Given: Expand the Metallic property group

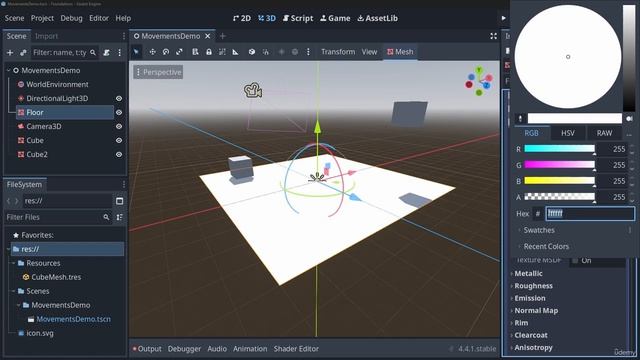Looking at the screenshot, I should 528,273.
